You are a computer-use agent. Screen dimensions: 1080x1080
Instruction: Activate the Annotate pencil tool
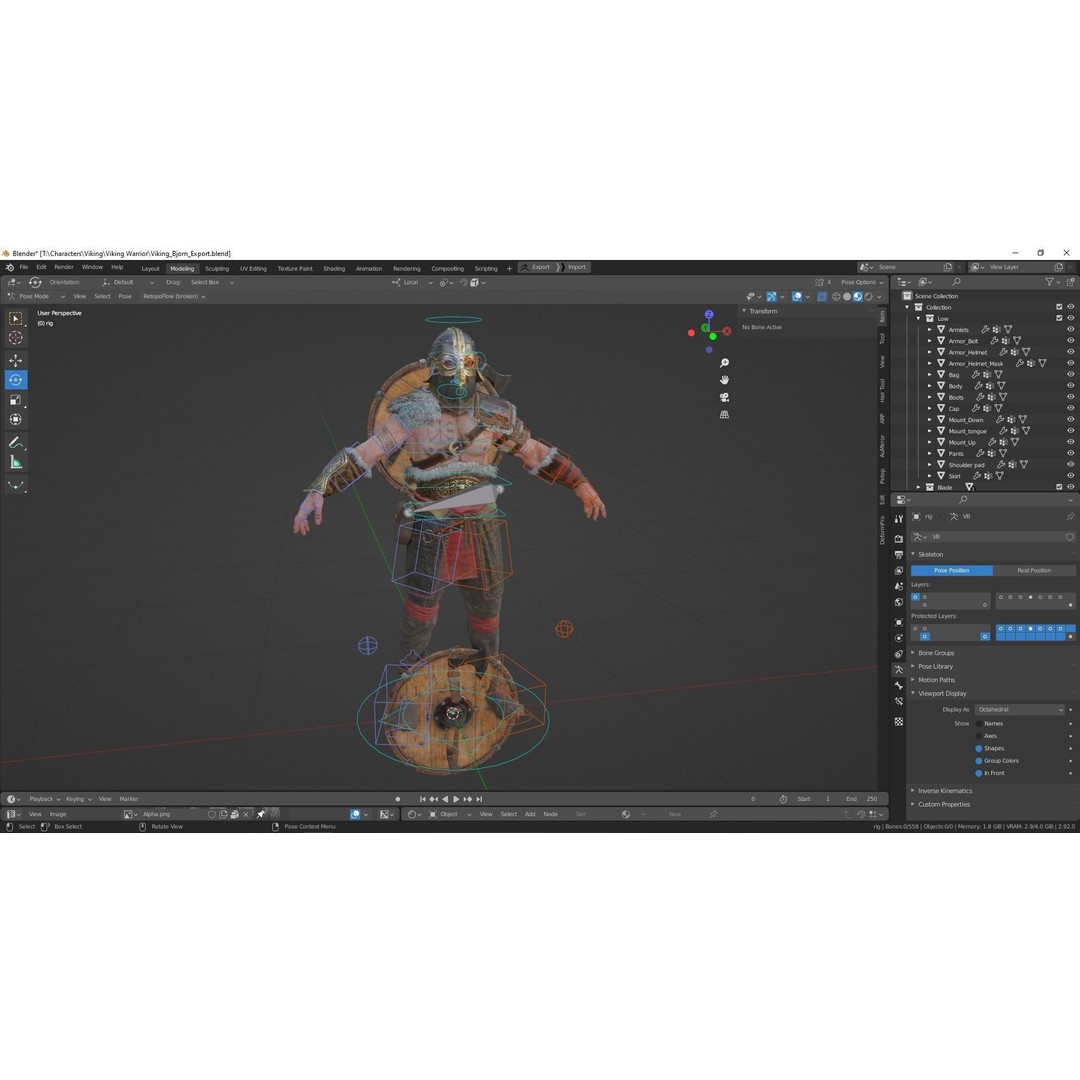tap(15, 442)
